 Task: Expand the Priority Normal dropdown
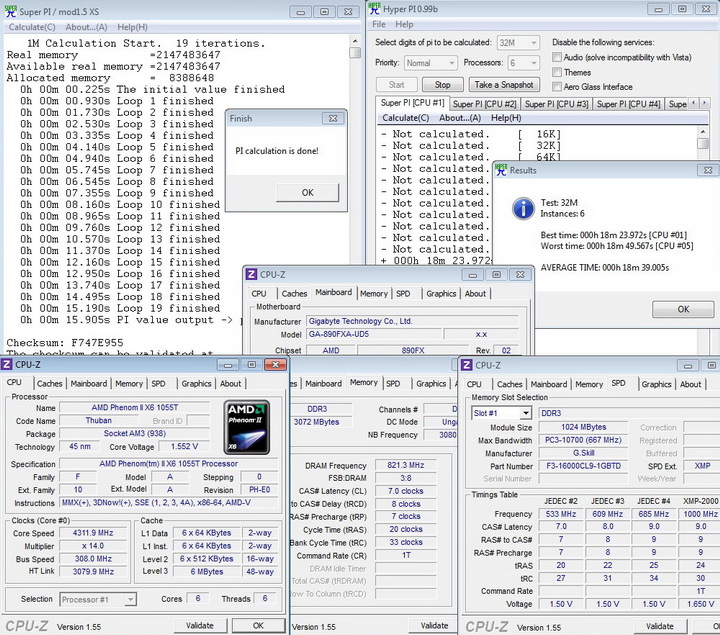(433, 62)
